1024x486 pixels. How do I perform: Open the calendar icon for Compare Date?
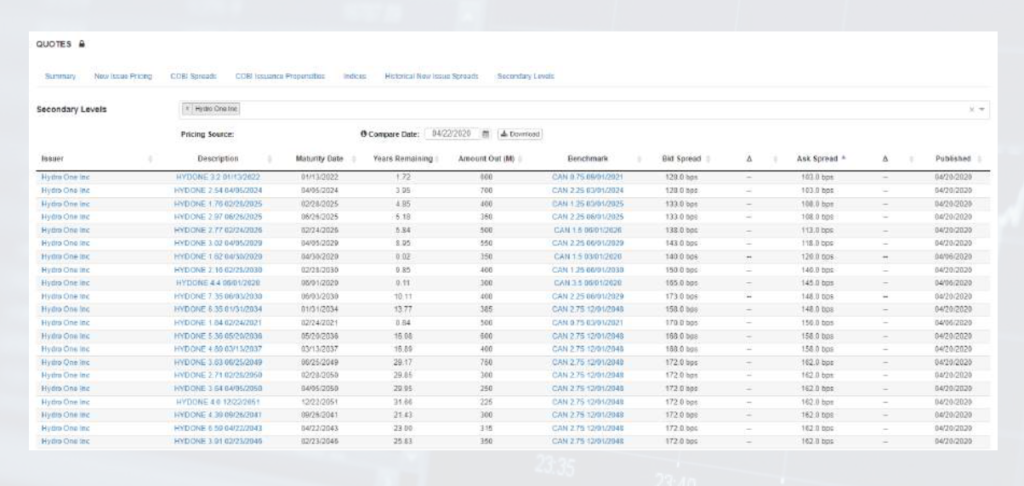pos(486,134)
